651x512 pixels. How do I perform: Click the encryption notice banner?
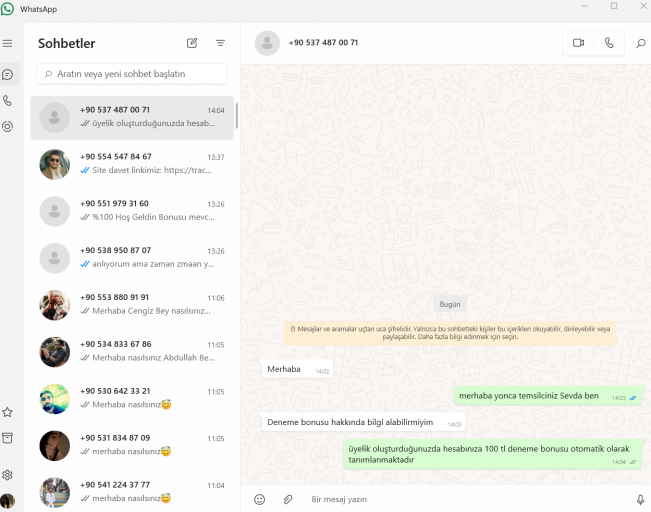coord(450,333)
